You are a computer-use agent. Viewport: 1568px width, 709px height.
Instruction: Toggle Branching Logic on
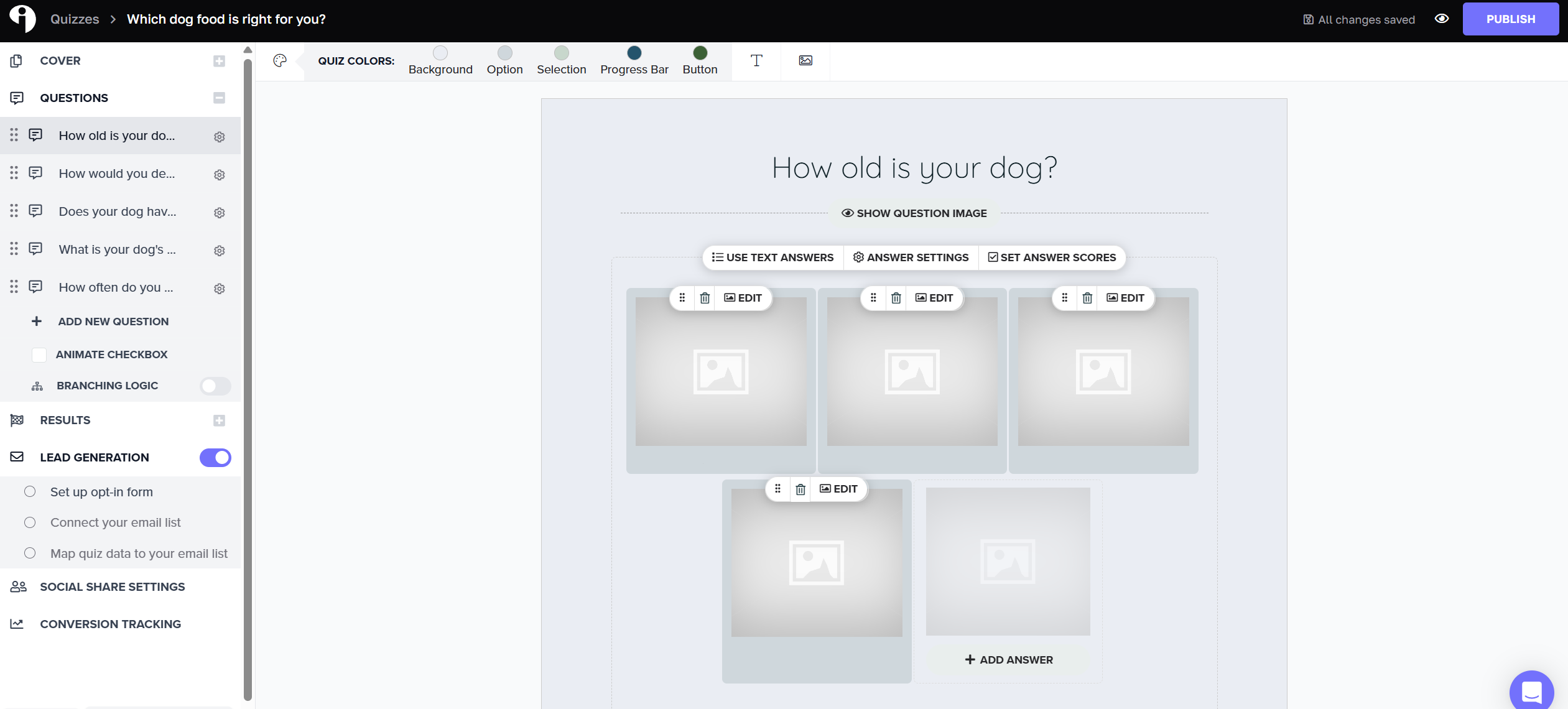215,386
